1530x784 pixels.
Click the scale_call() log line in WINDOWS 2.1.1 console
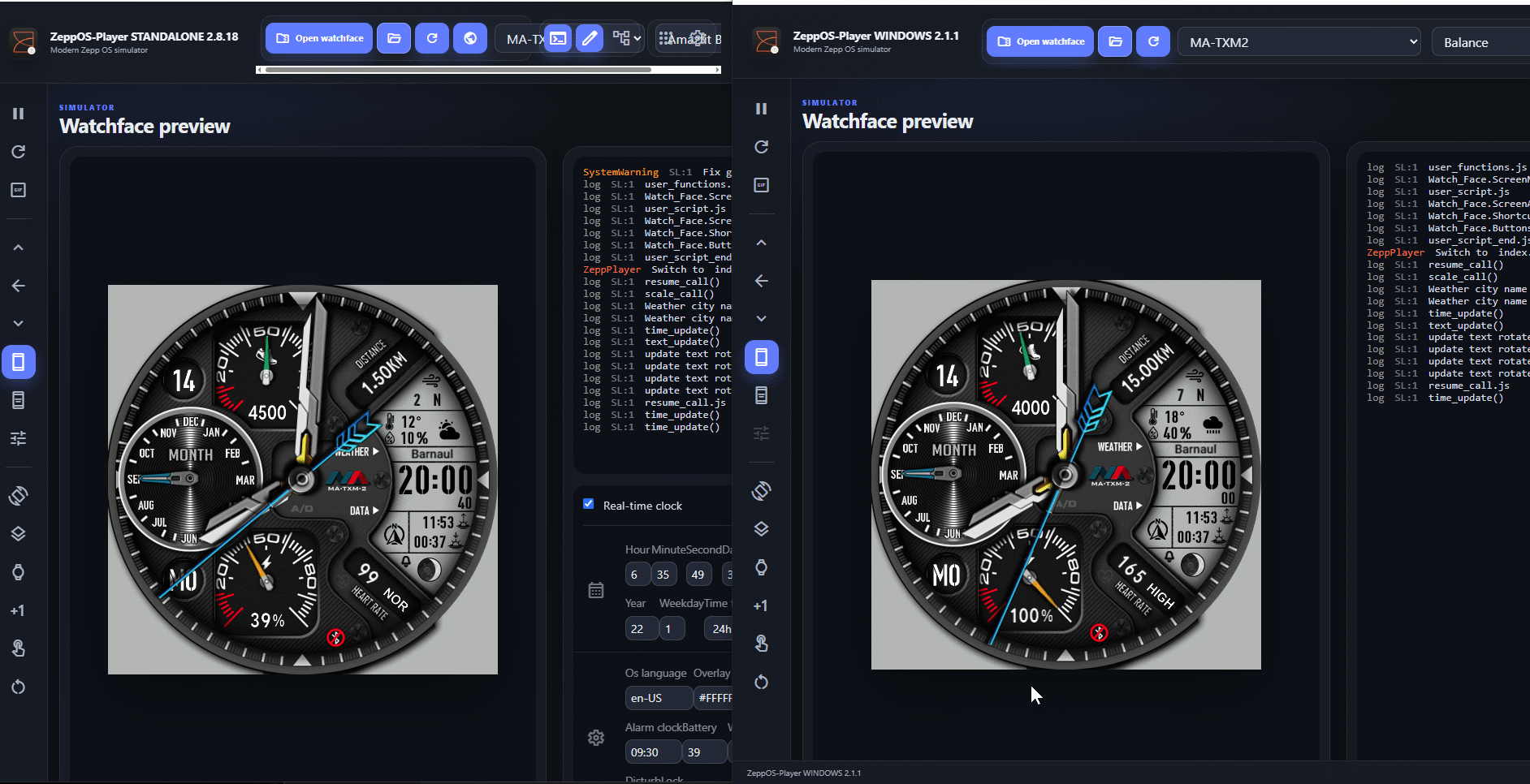[x=1433, y=277]
